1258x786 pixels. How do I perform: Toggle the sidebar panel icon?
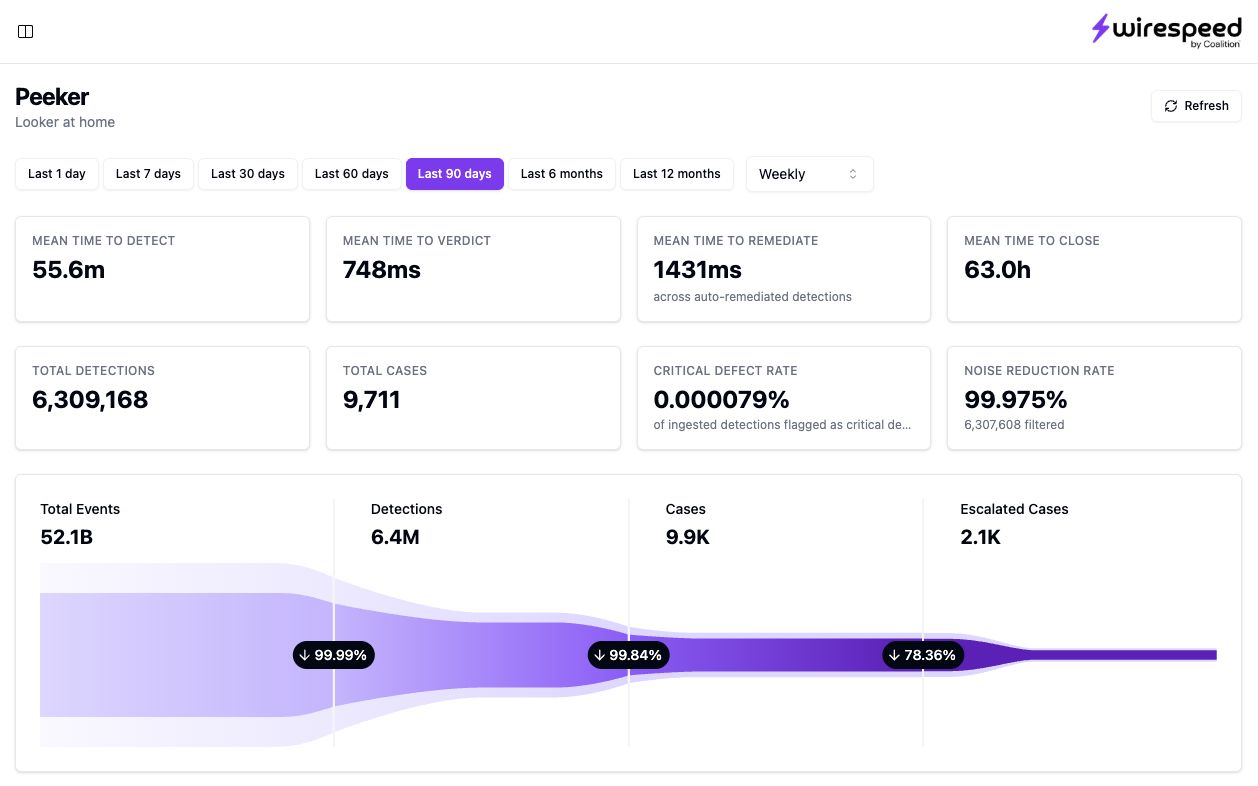point(26,31)
